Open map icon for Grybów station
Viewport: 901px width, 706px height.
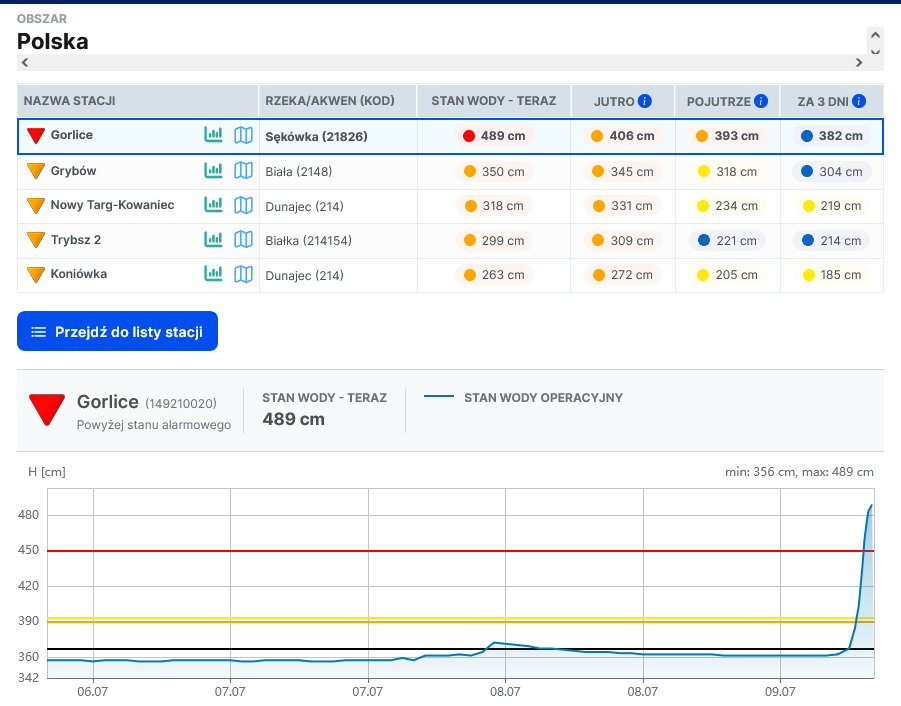pos(243,171)
